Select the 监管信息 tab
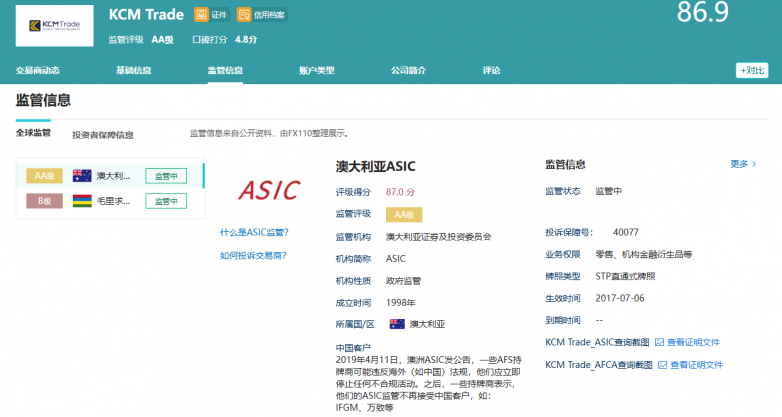782x417 pixels. pos(225,70)
